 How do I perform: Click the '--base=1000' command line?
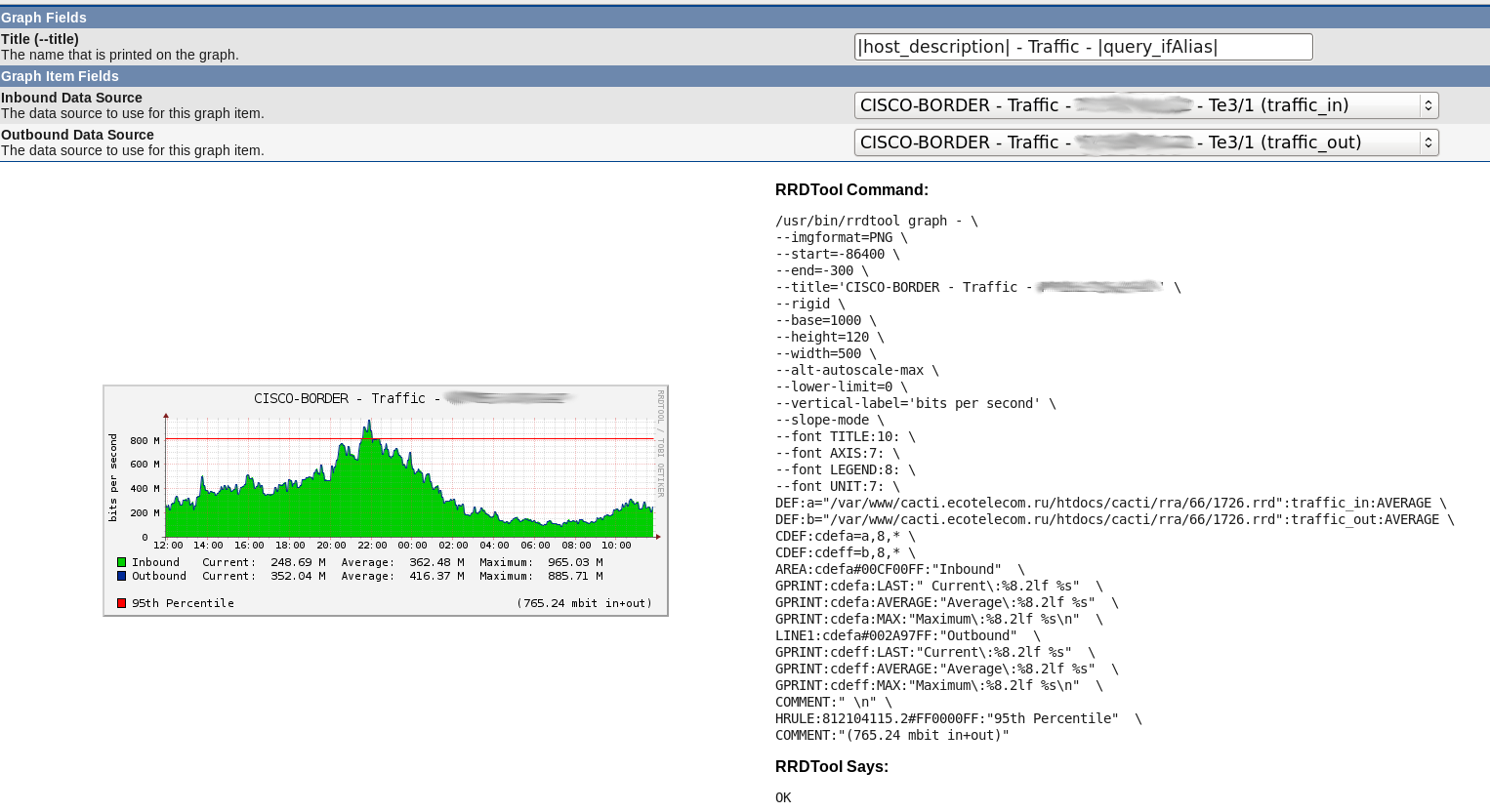[x=826, y=320]
